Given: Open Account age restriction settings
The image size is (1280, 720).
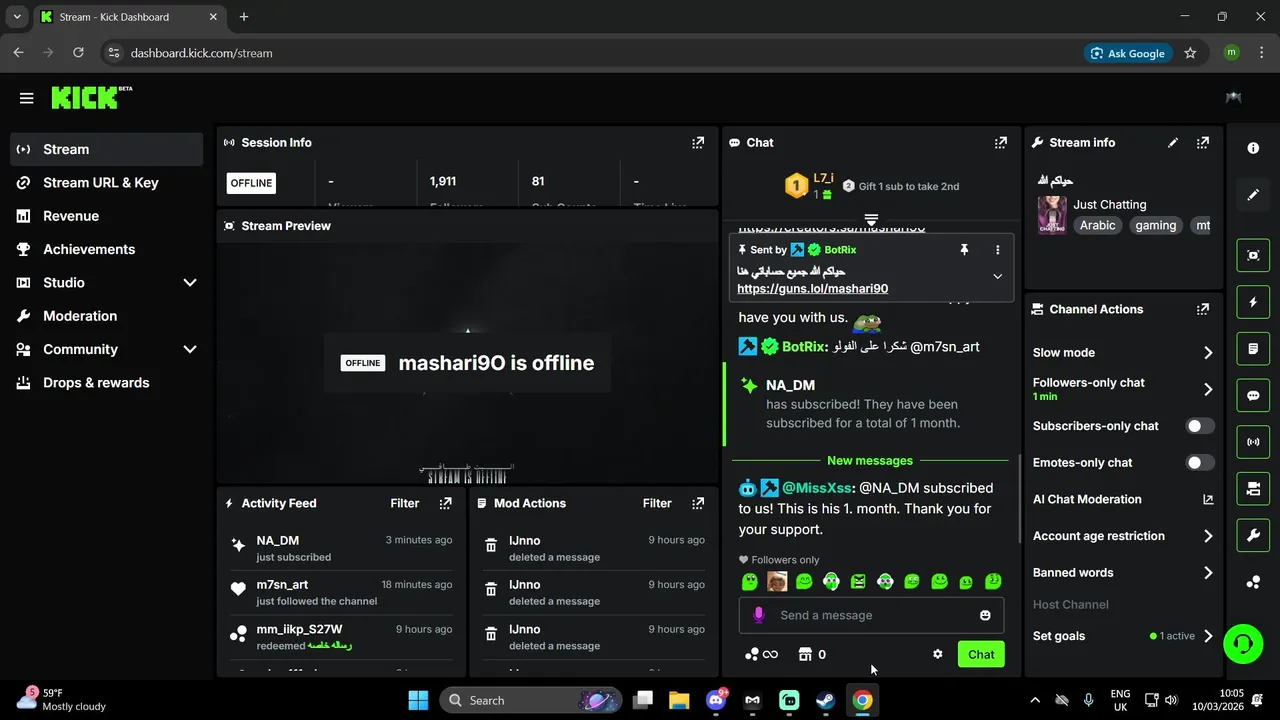Looking at the screenshot, I should point(1123,536).
